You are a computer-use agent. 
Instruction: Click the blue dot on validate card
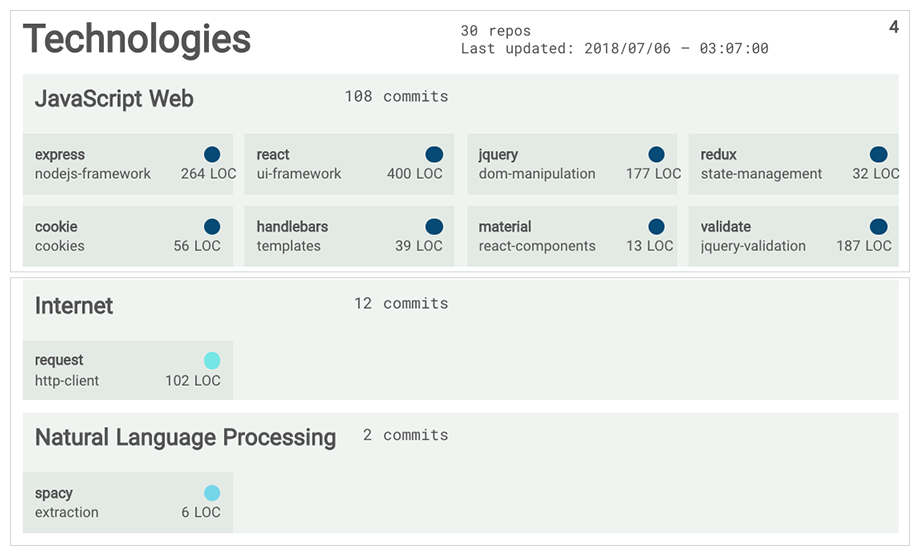pyautogui.click(x=878, y=227)
